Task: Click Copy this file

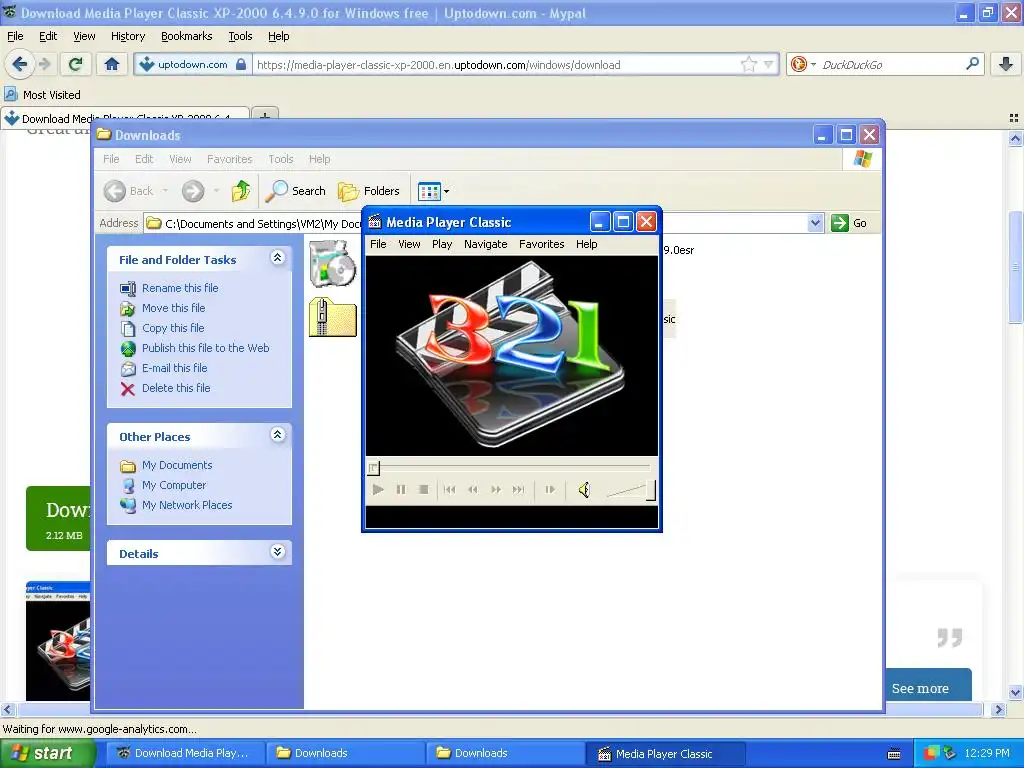Action: [x=173, y=328]
